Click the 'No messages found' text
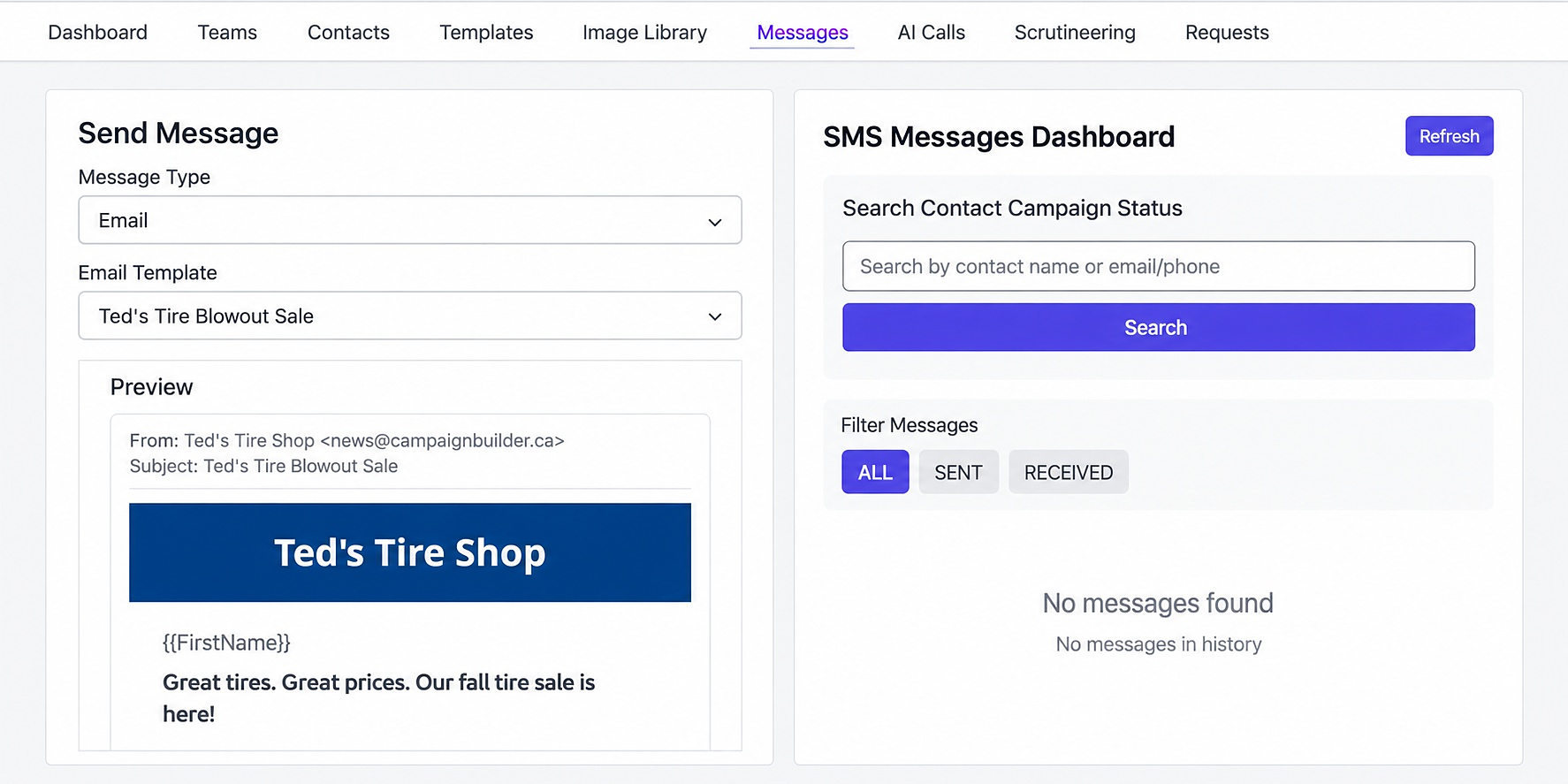 pyautogui.click(x=1158, y=603)
